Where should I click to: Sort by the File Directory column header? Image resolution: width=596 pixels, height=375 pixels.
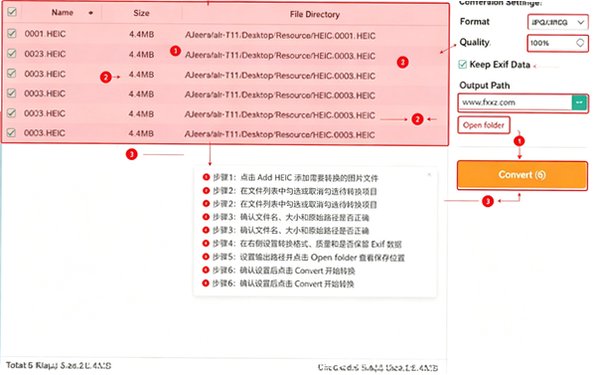314,14
